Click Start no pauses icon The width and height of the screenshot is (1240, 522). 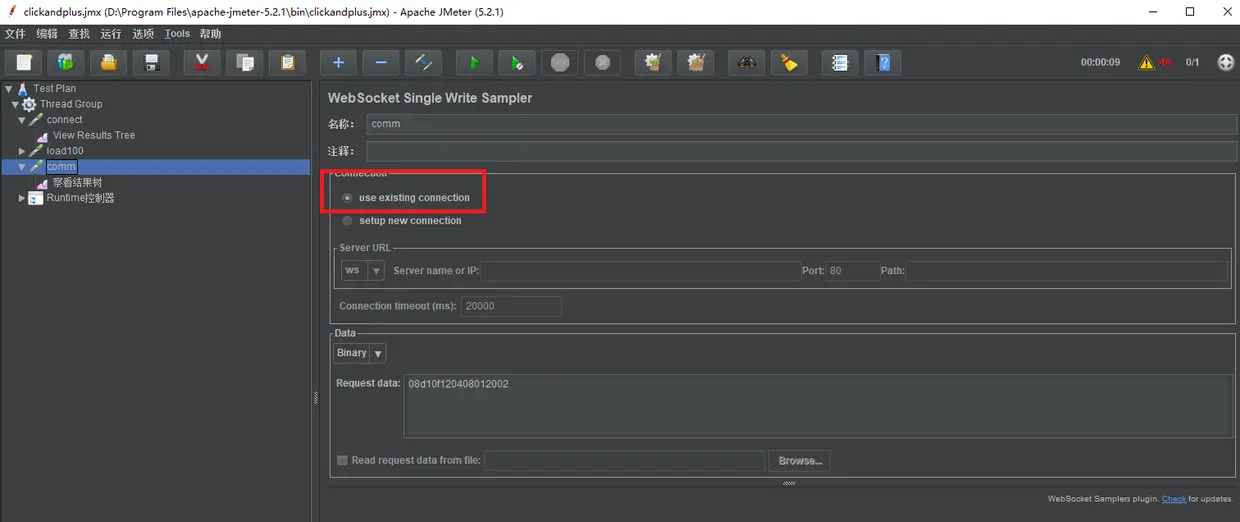[x=517, y=62]
